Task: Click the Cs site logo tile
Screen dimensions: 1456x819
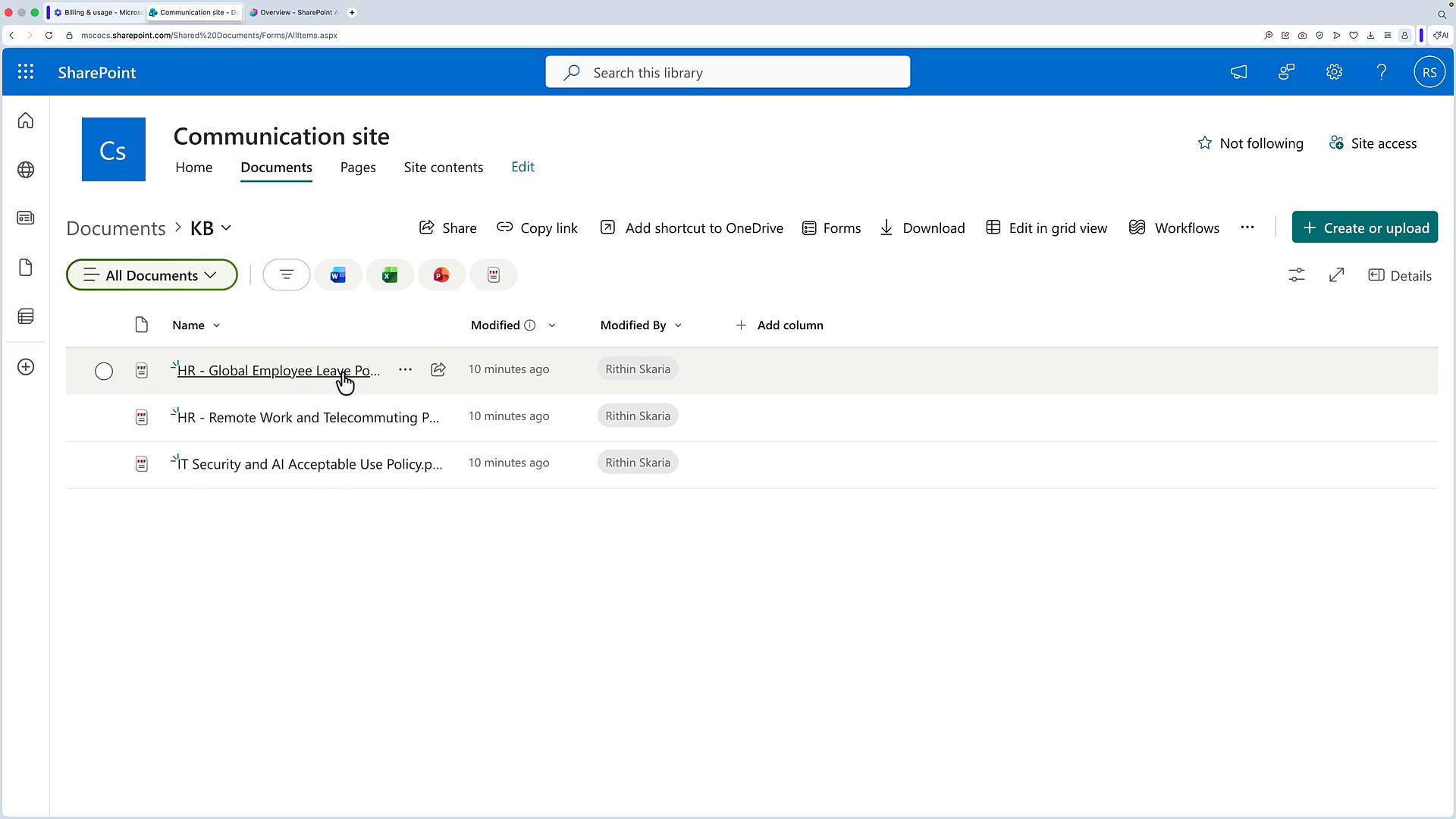Action: [114, 149]
